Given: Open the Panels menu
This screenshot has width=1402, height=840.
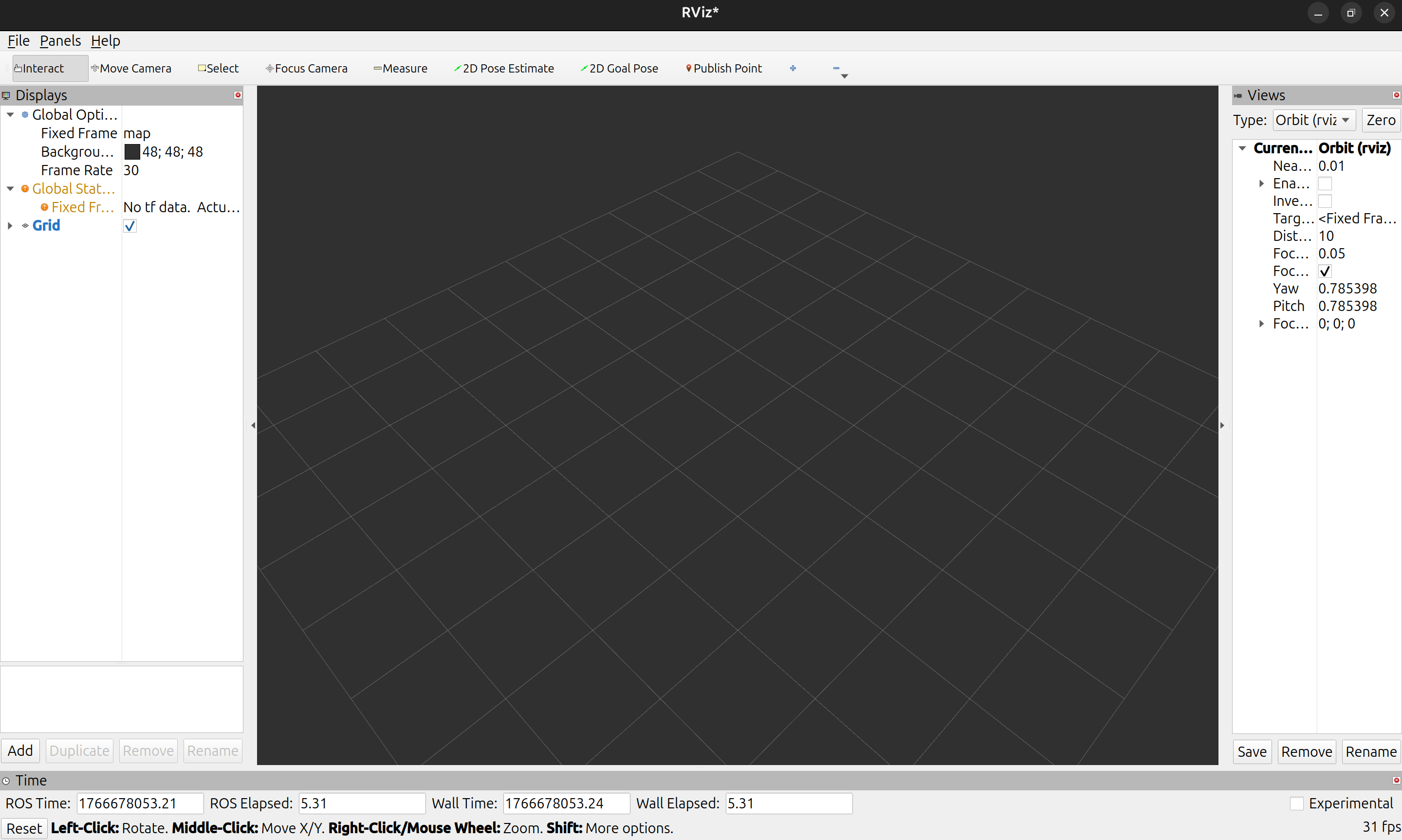Looking at the screenshot, I should [60, 41].
